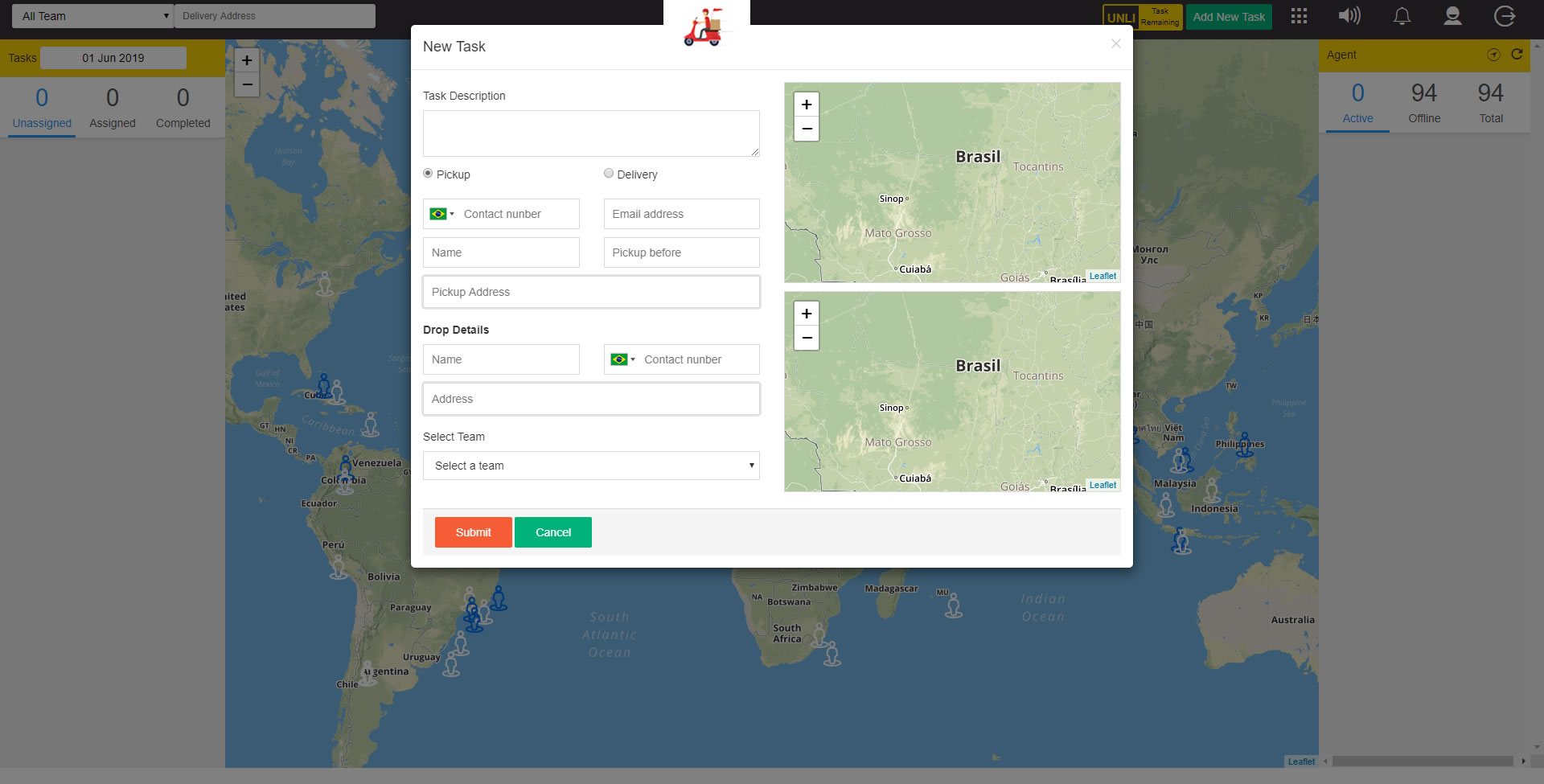The width and height of the screenshot is (1544, 784).
Task: Click the agent marker near Madagascar
Action: click(954, 605)
